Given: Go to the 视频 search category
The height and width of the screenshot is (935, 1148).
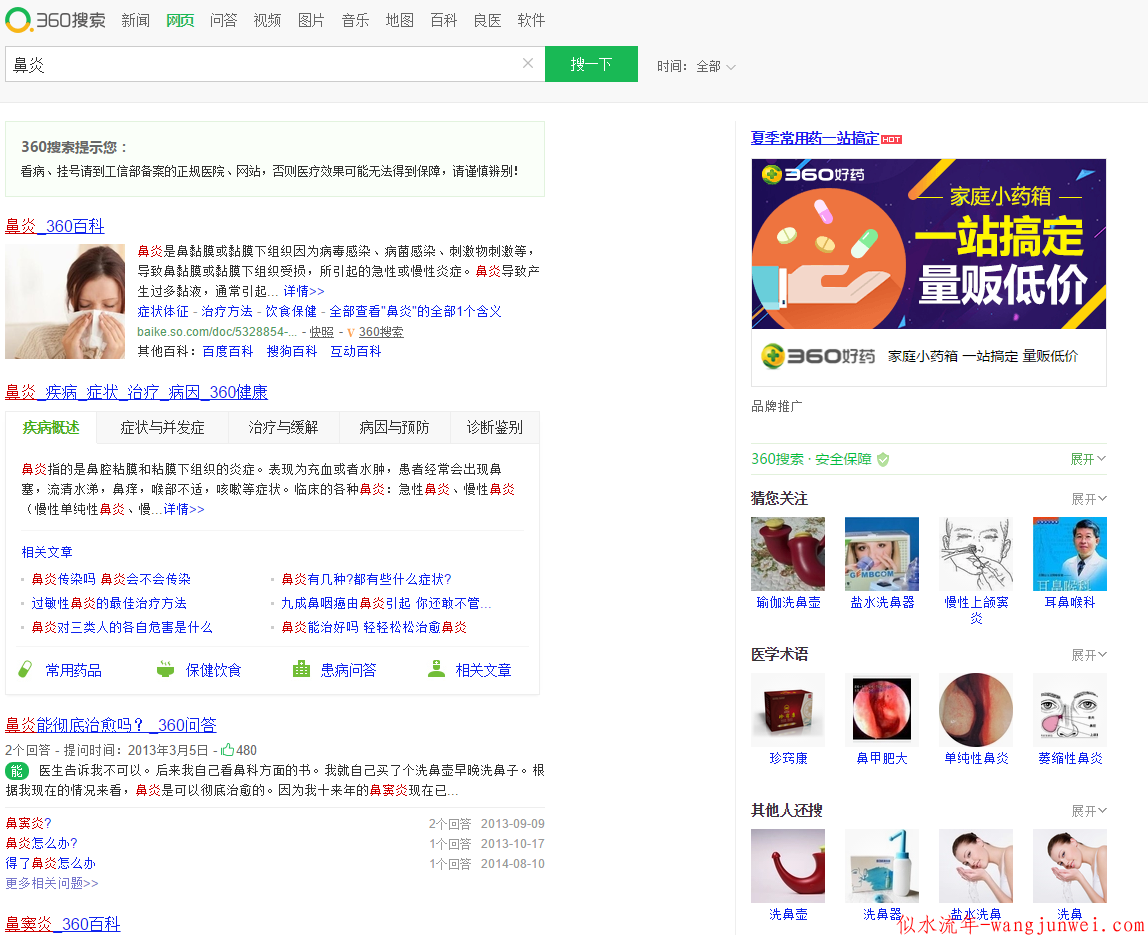Looking at the screenshot, I should 267,21.
